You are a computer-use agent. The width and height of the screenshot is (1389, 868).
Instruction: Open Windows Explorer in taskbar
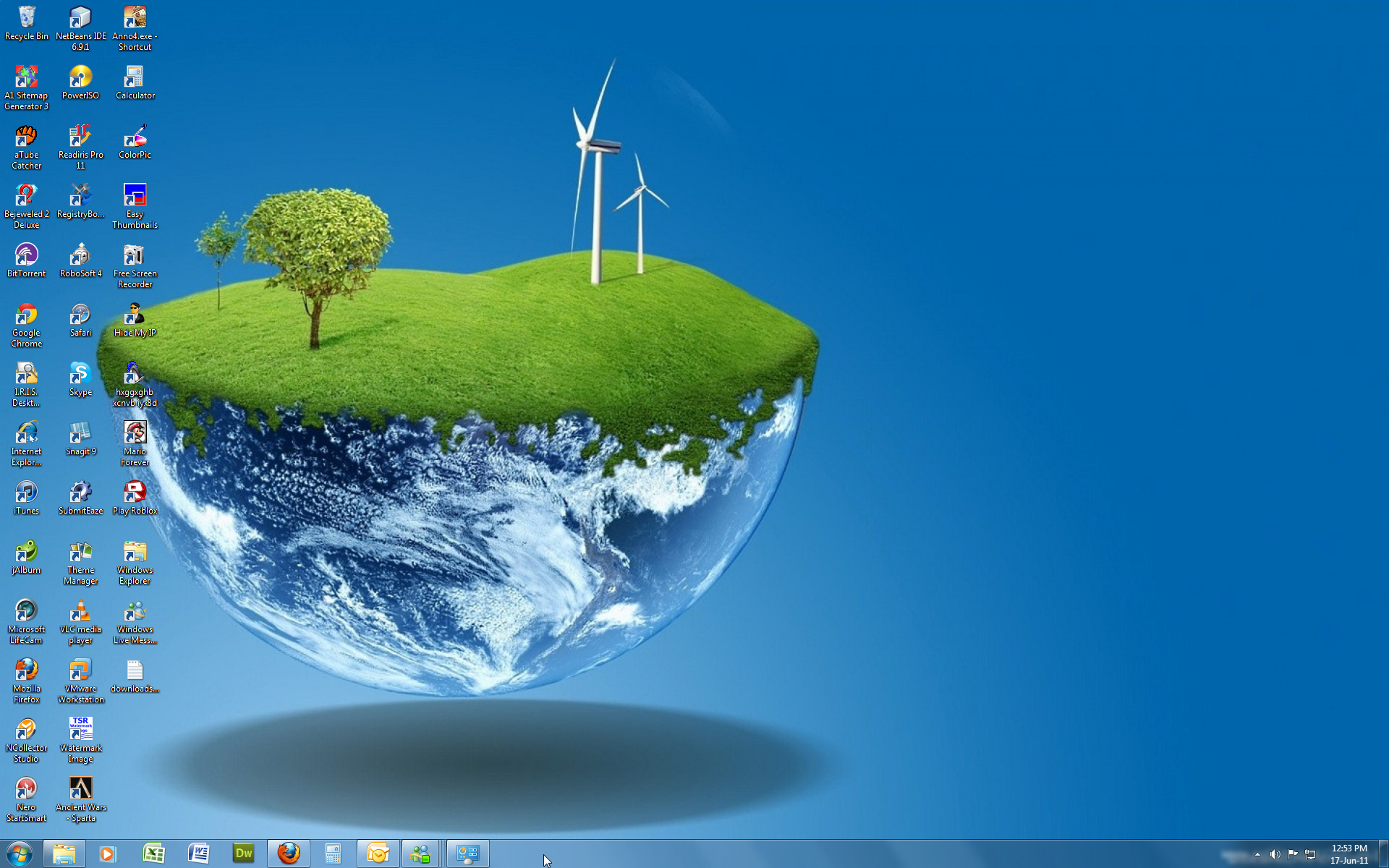click(x=64, y=852)
